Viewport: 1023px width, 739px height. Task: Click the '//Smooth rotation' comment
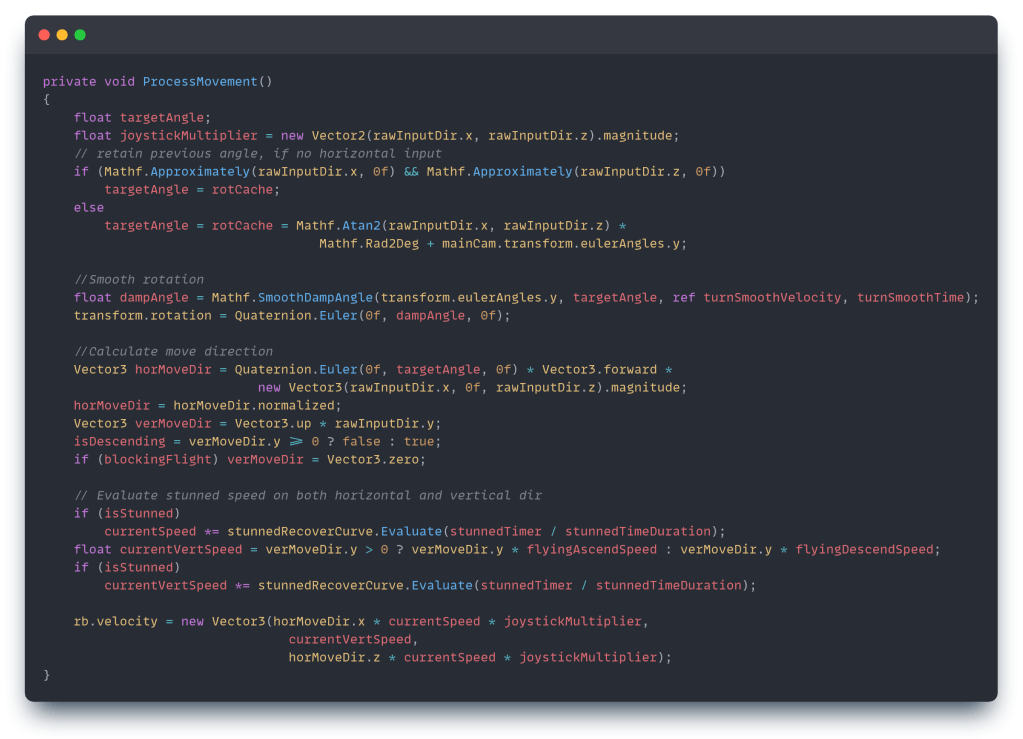138,279
